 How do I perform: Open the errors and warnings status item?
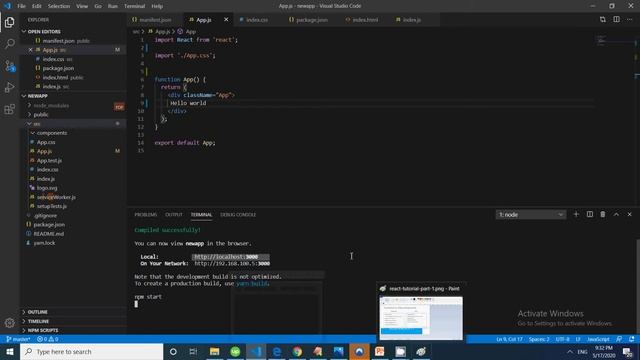tap(47, 339)
